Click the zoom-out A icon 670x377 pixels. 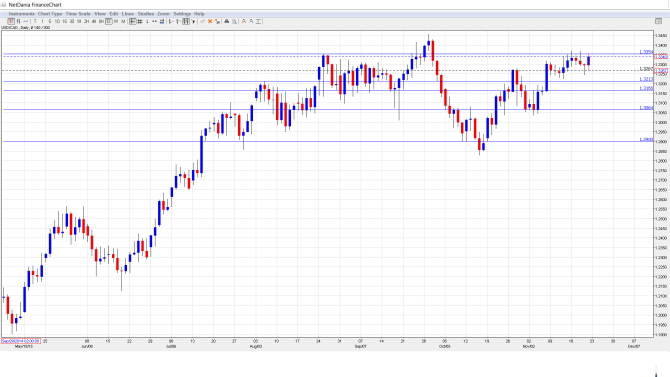[x=251, y=21]
